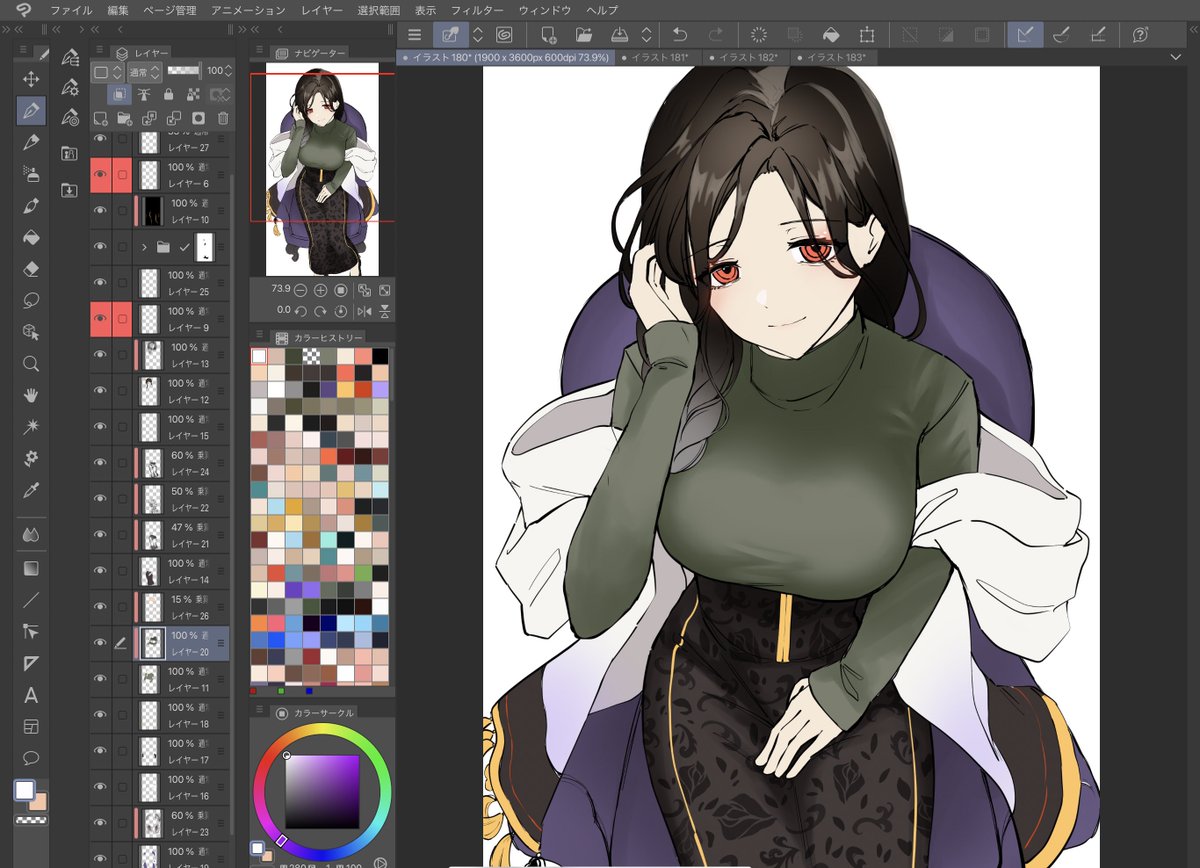
Task: Select the Pencil tool
Action: pos(31,142)
